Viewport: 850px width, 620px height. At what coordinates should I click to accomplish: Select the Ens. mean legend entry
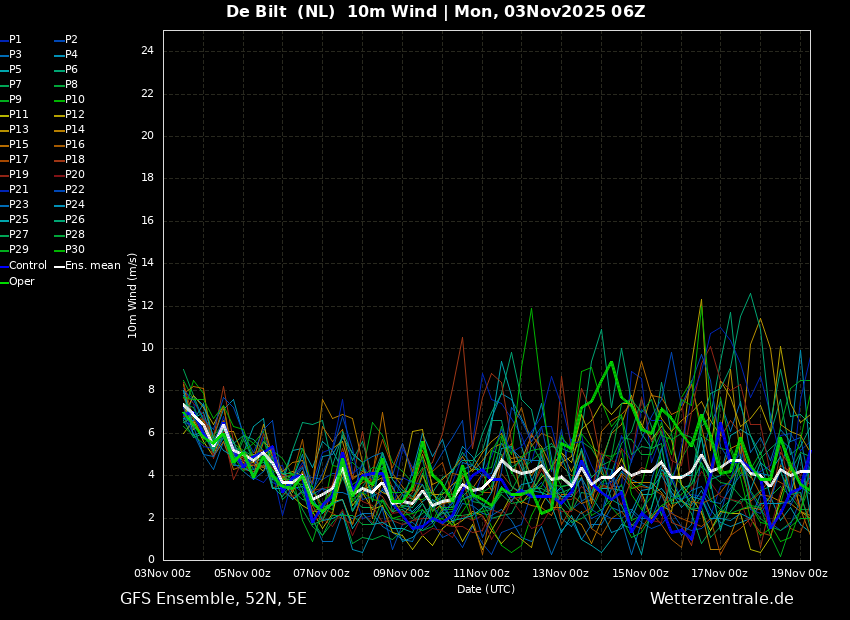(92, 266)
